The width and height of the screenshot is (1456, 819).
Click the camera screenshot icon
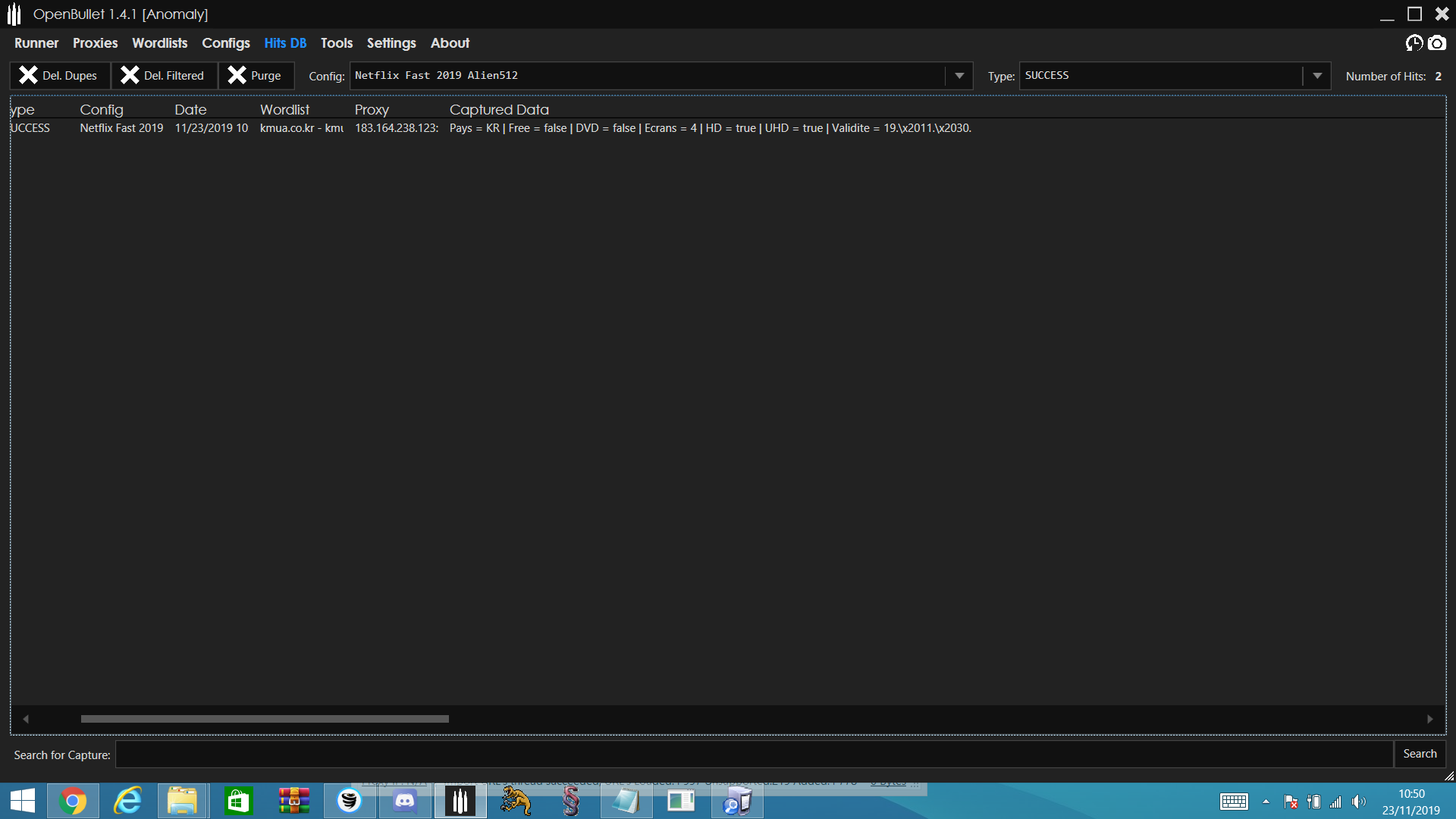(1437, 43)
